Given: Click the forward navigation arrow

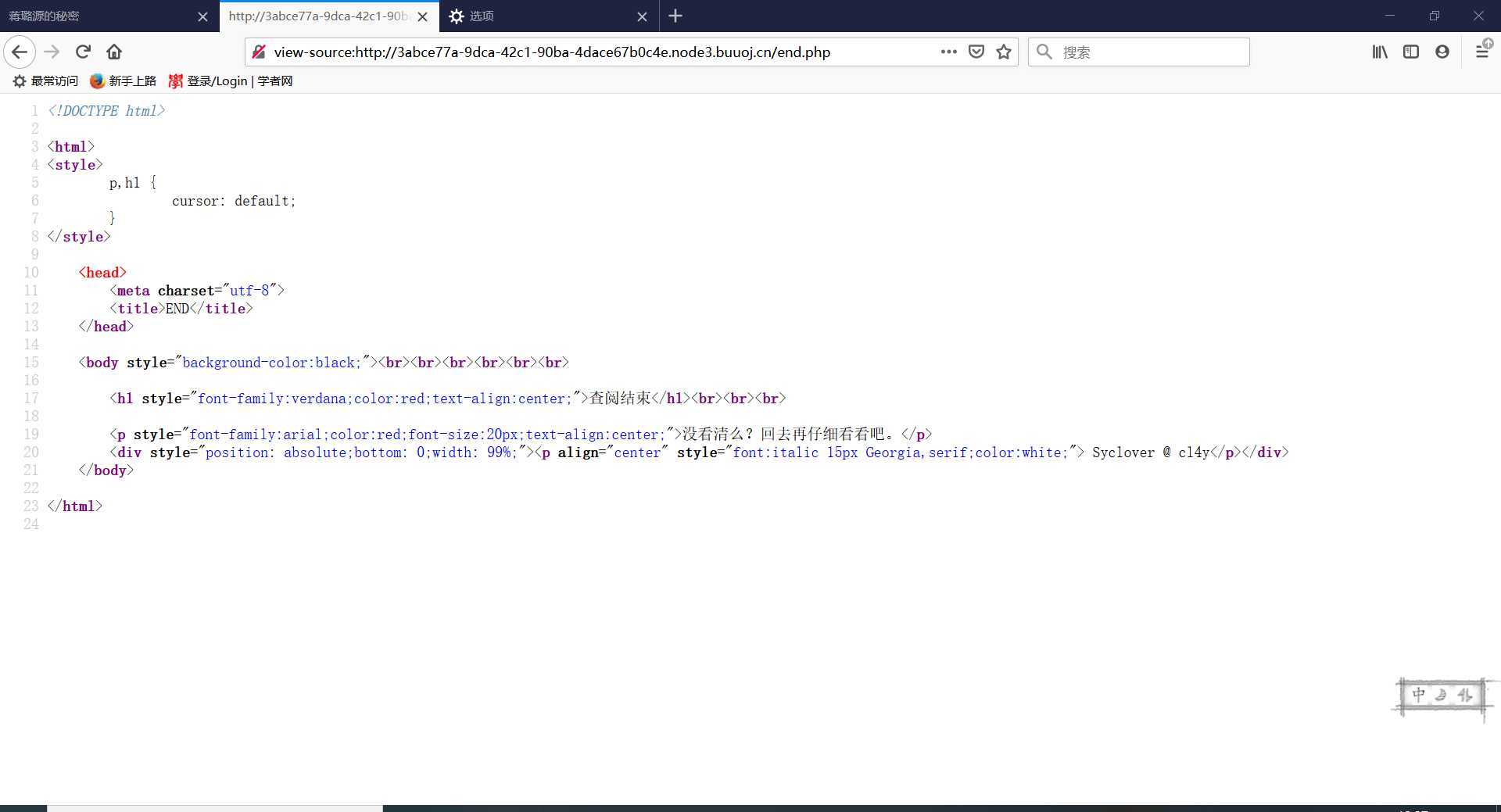Looking at the screenshot, I should click(52, 52).
